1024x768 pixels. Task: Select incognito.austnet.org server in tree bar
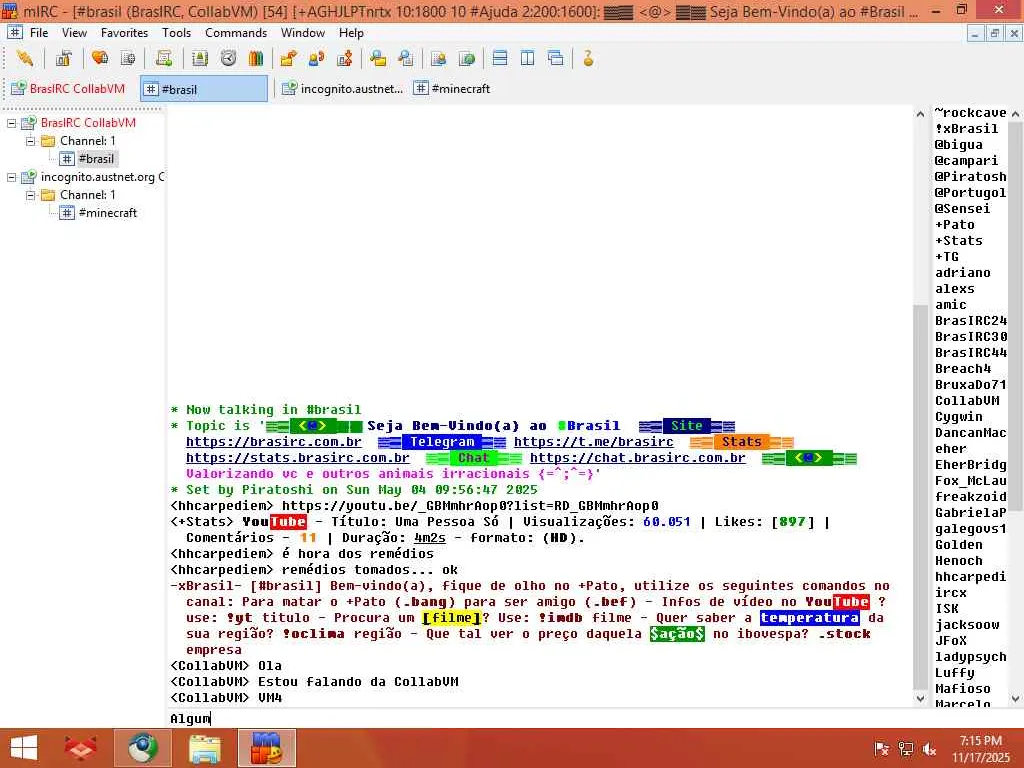coord(102,177)
